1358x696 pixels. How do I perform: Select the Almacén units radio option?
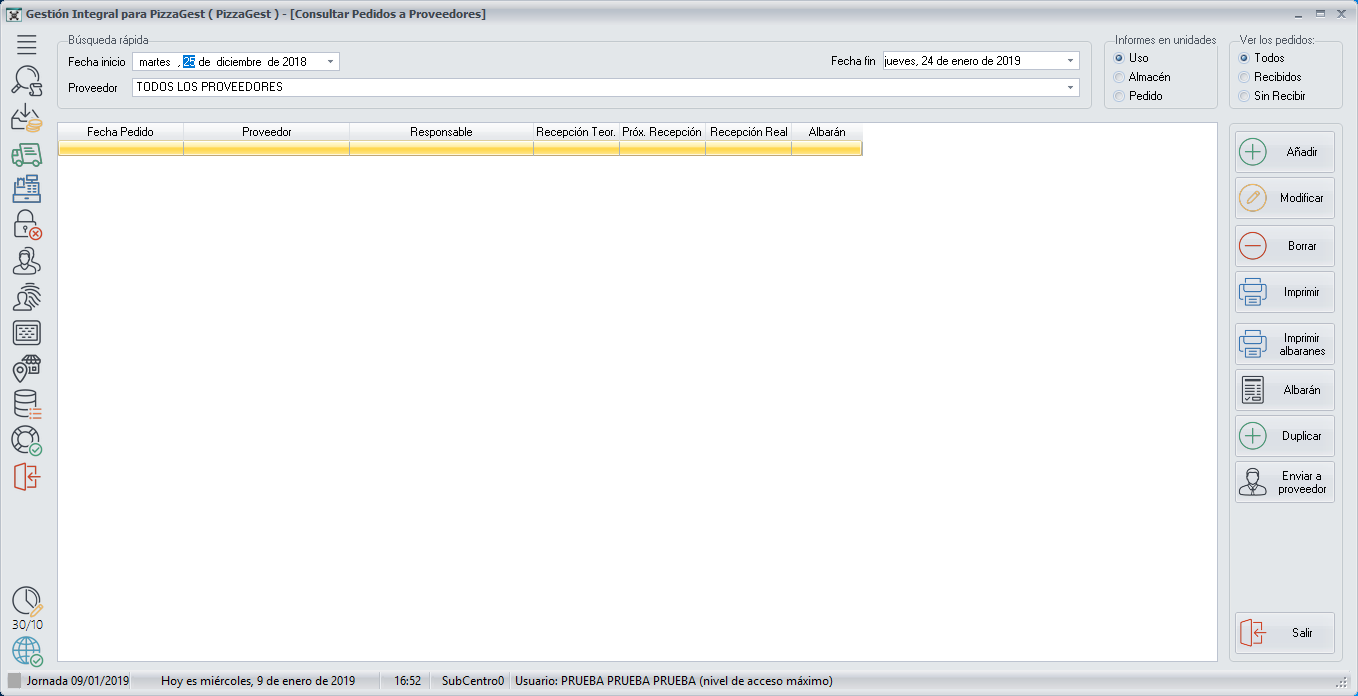point(1120,77)
